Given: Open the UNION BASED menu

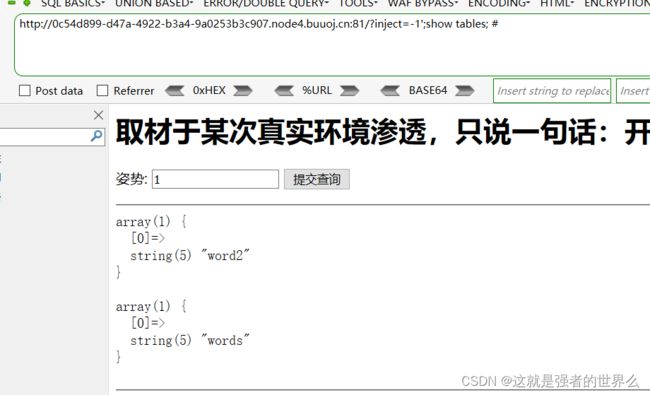Looking at the screenshot, I should 154,3.
